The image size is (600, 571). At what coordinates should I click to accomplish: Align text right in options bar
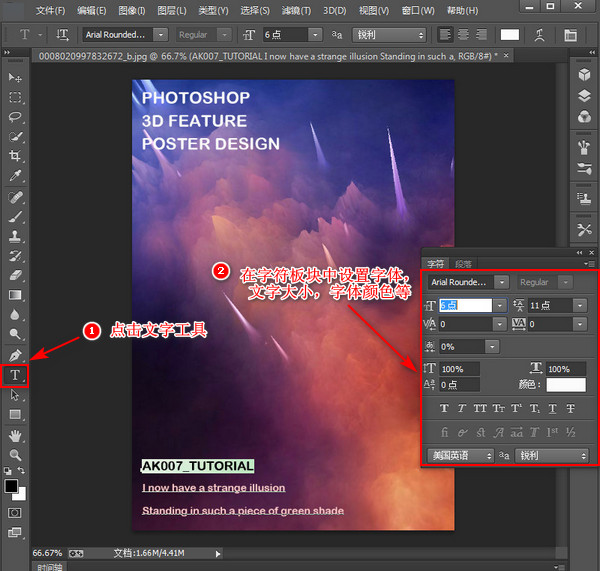pos(481,35)
